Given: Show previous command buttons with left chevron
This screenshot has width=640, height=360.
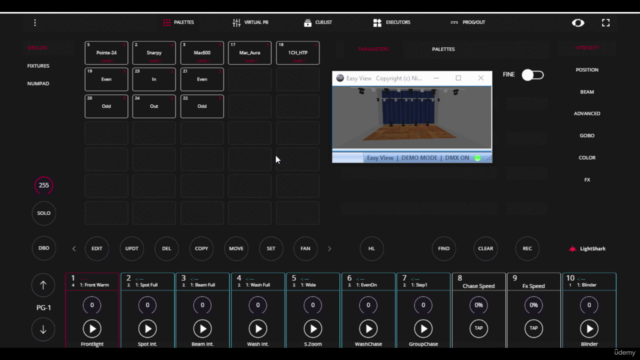Looking at the screenshot, I should [x=74, y=249].
